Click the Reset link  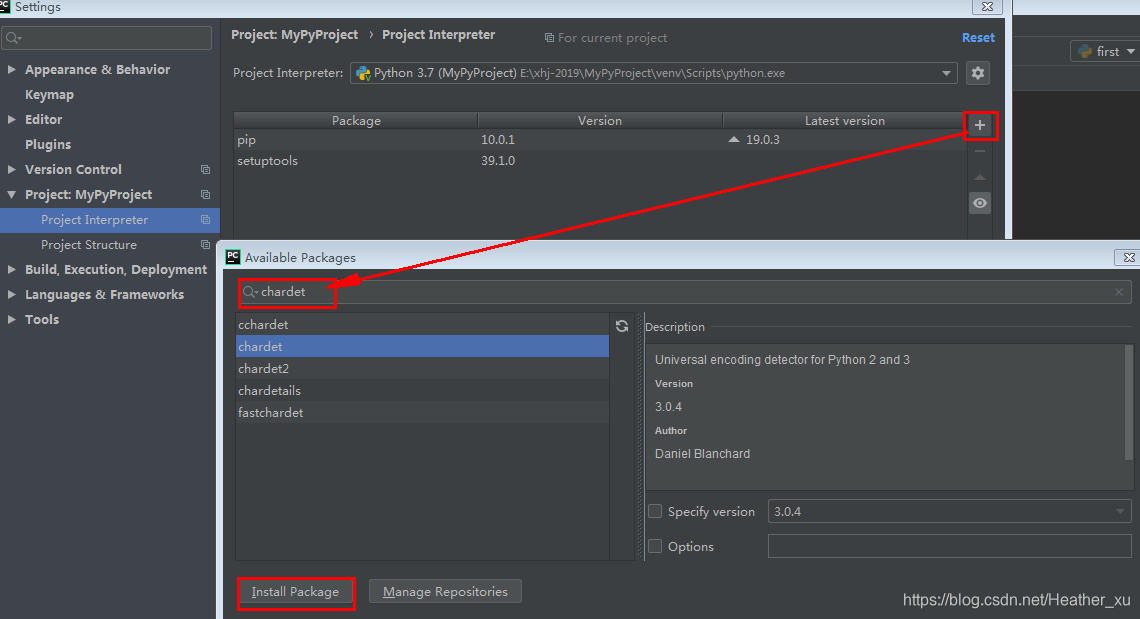tap(978, 38)
